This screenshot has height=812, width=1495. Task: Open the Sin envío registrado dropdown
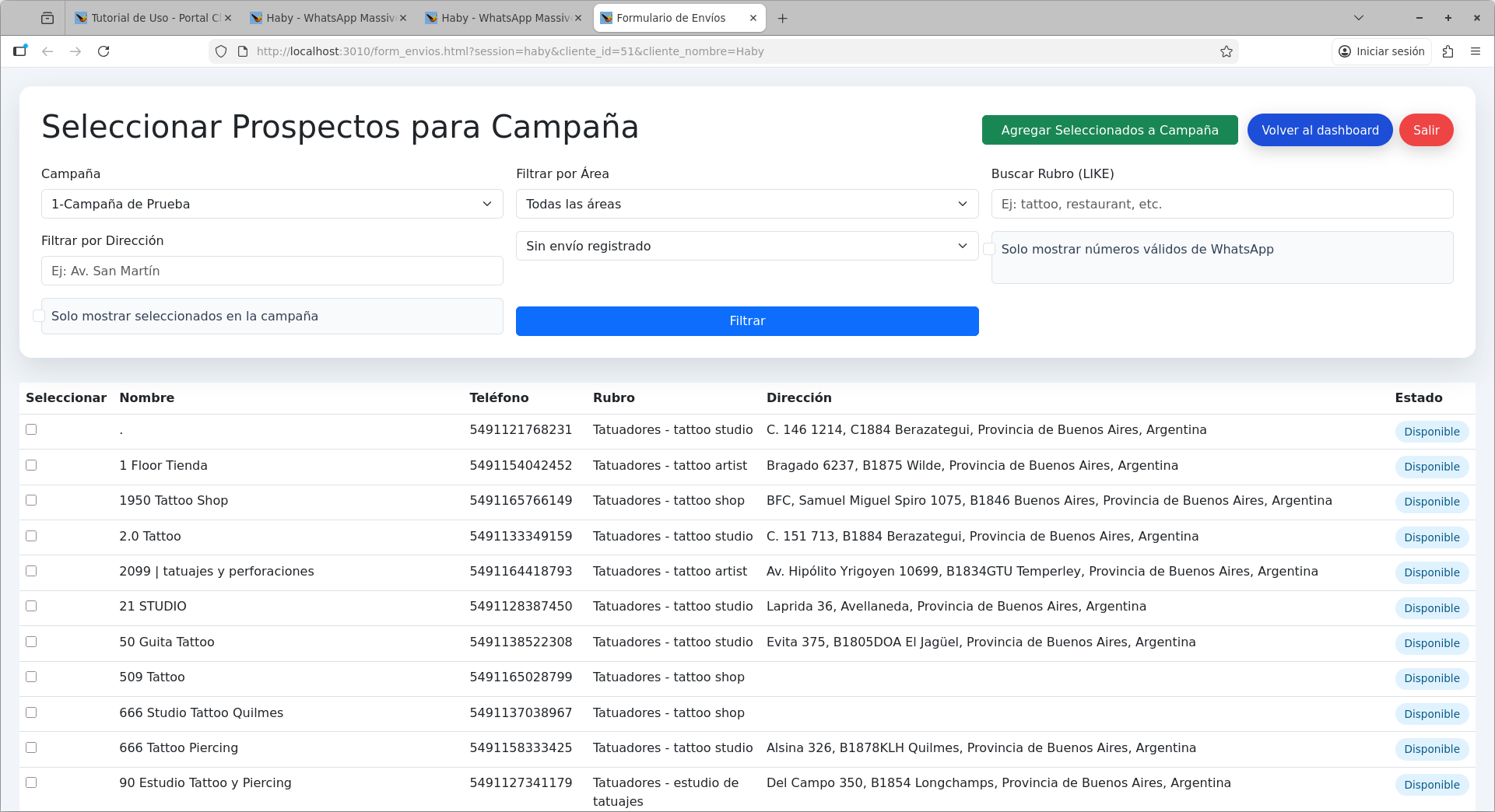tap(746, 246)
